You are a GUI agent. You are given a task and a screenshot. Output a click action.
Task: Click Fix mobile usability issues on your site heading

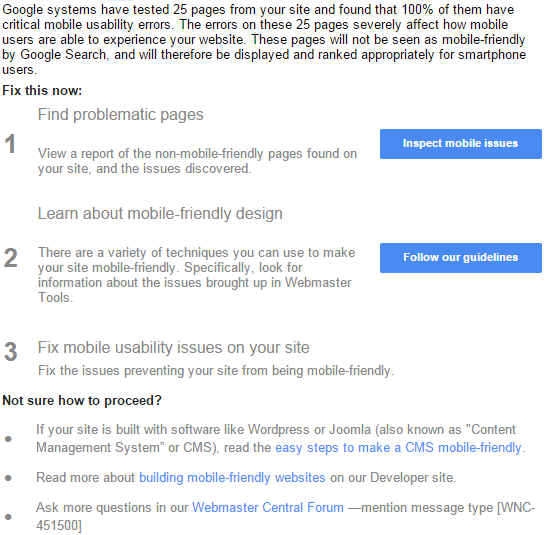tap(174, 348)
